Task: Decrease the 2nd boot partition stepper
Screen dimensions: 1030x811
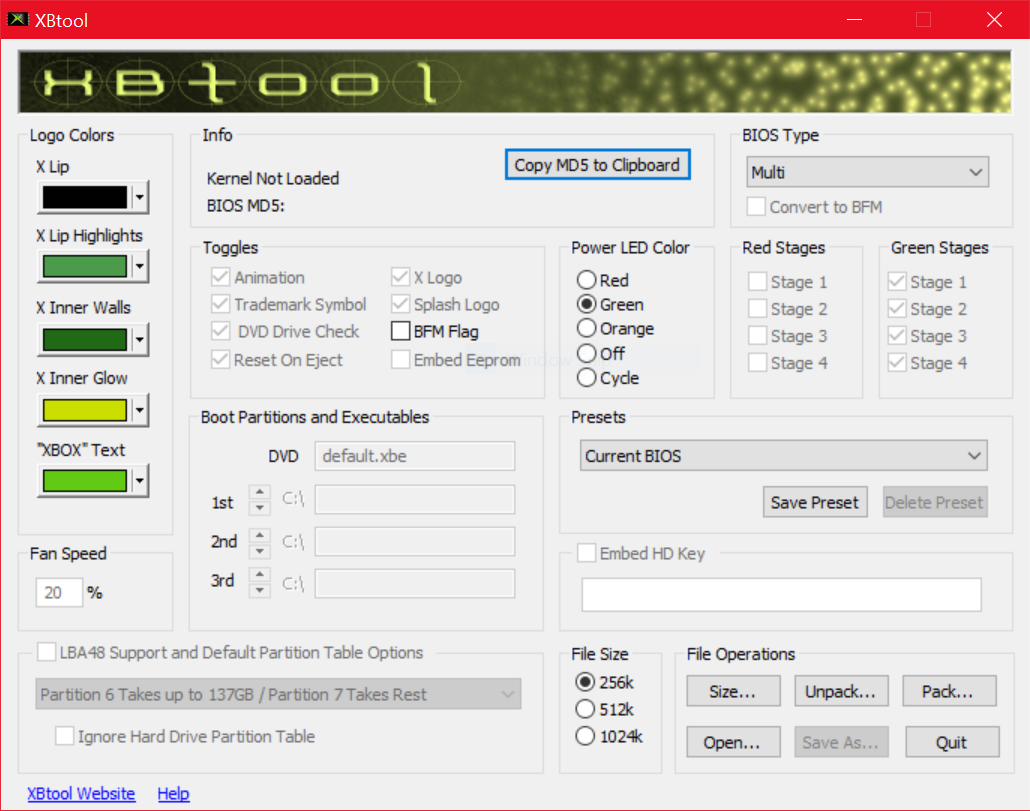Action: 259,550
